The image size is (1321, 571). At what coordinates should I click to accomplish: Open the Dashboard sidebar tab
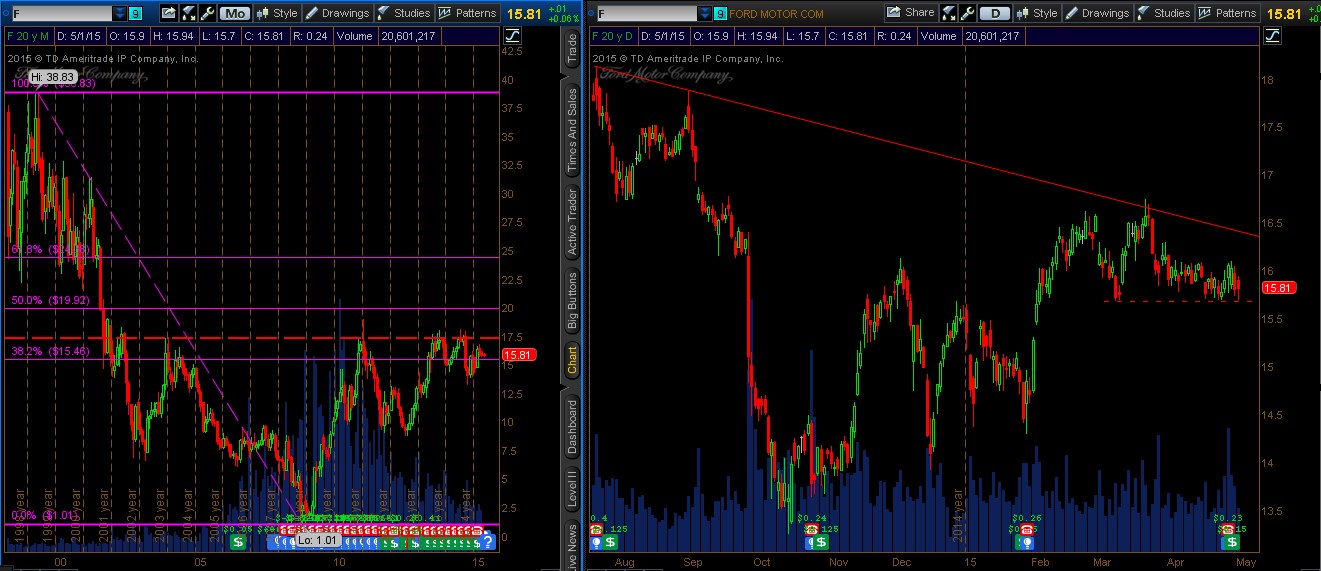572,425
